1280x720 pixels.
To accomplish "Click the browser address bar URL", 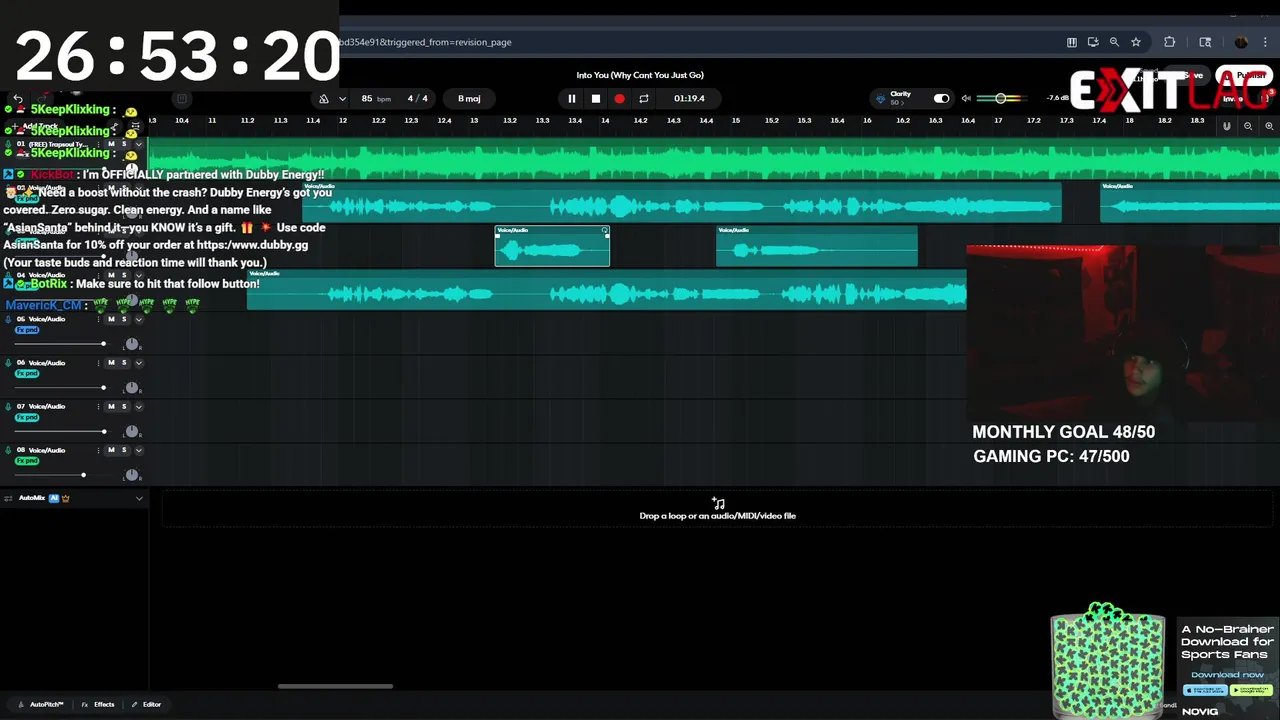I will pos(425,42).
